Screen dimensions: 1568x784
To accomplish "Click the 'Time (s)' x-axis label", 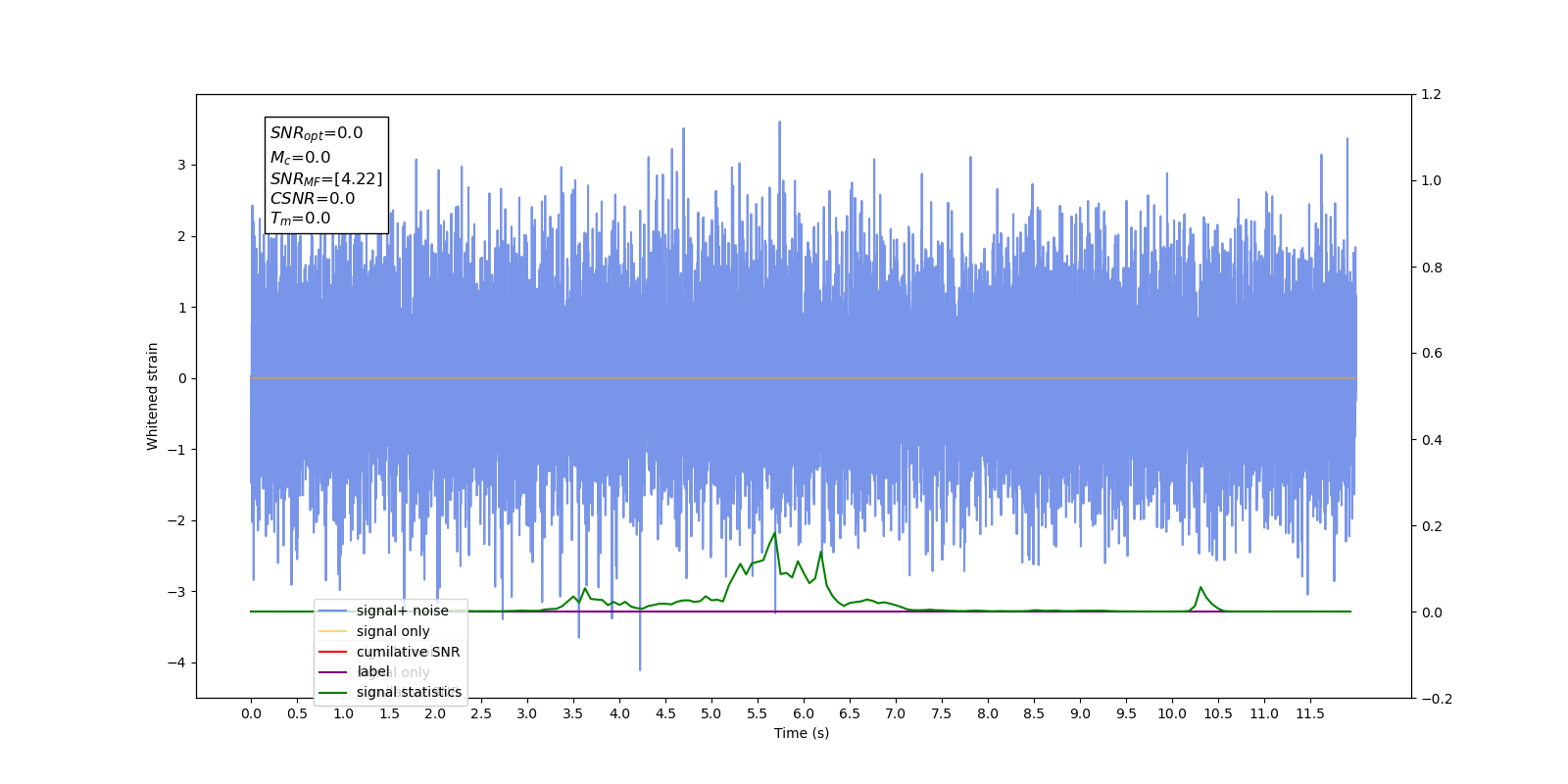I will 802,733.
